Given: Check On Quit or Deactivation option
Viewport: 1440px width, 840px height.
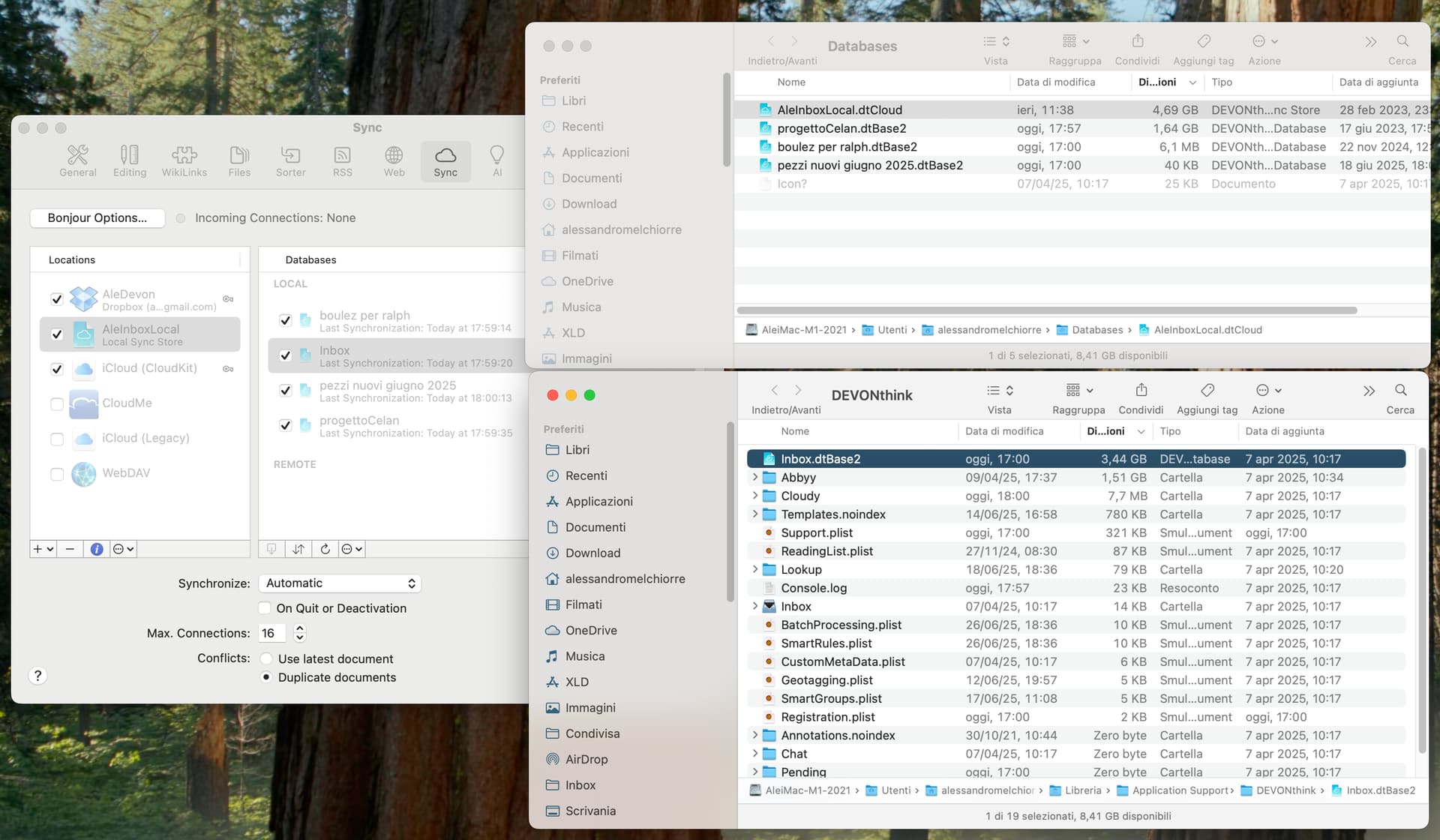Looking at the screenshot, I should 265,608.
